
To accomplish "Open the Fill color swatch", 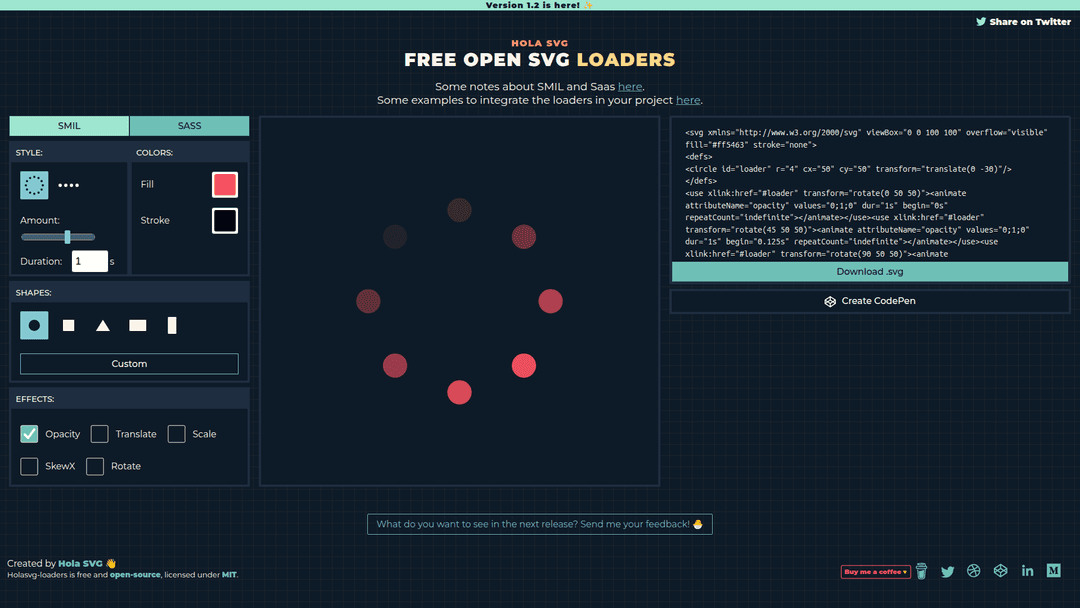I will pos(225,185).
